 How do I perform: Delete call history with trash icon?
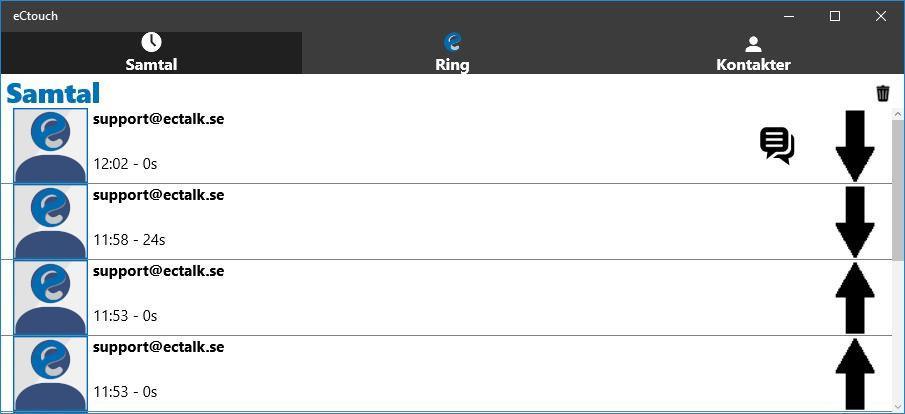(x=882, y=93)
